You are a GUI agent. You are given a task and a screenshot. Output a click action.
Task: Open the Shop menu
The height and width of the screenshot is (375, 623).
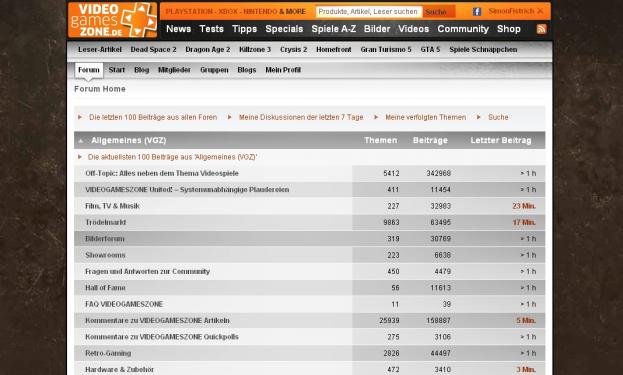point(509,29)
